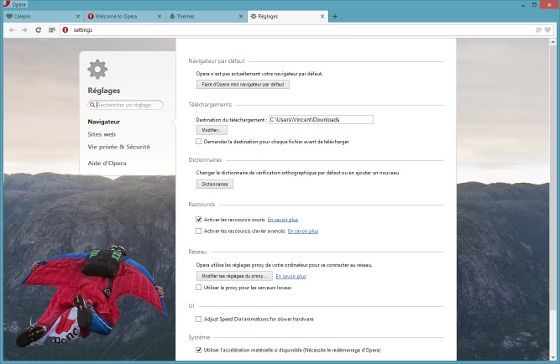The width and height of the screenshot is (560, 364).
Task: Enable advanced keyboard shortcuts checkbox
Action: tap(199, 231)
